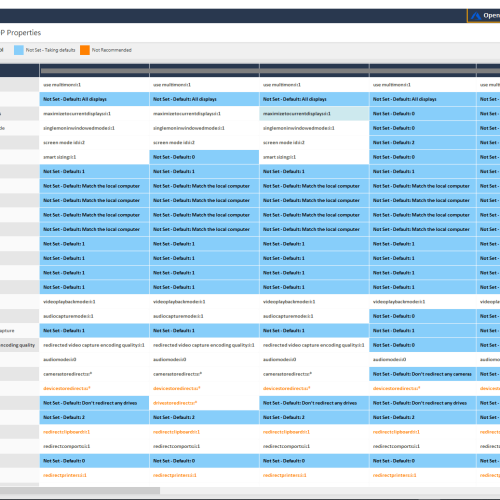Click the orange 'Not Recommended' legend swatch
The height and width of the screenshot is (500, 500).
click(x=85, y=50)
